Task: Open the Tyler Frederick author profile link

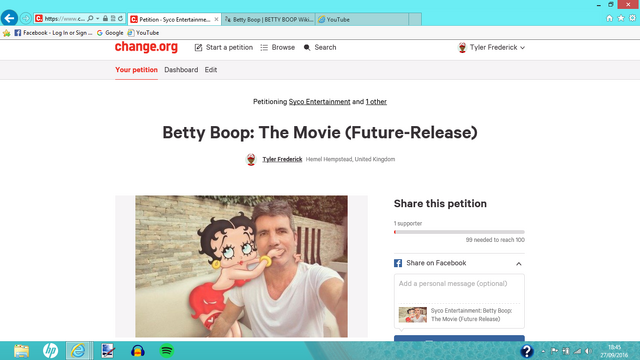Action: pos(282,159)
